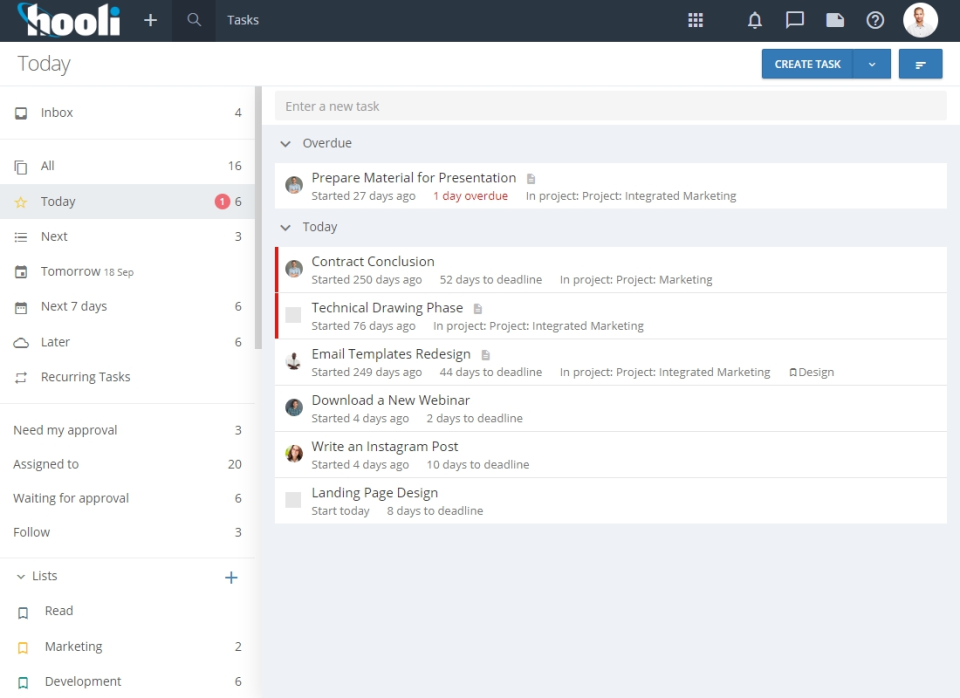Collapse the Lists section chevron

(20, 576)
